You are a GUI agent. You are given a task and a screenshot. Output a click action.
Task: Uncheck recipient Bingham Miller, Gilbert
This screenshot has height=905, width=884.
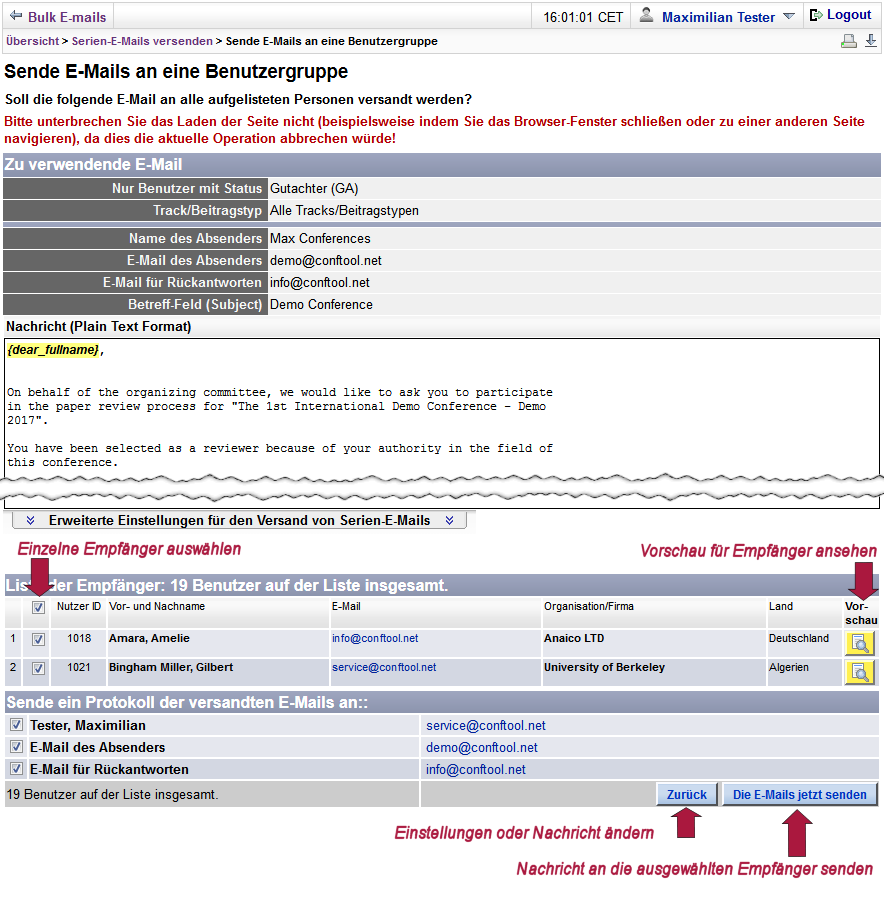38,668
